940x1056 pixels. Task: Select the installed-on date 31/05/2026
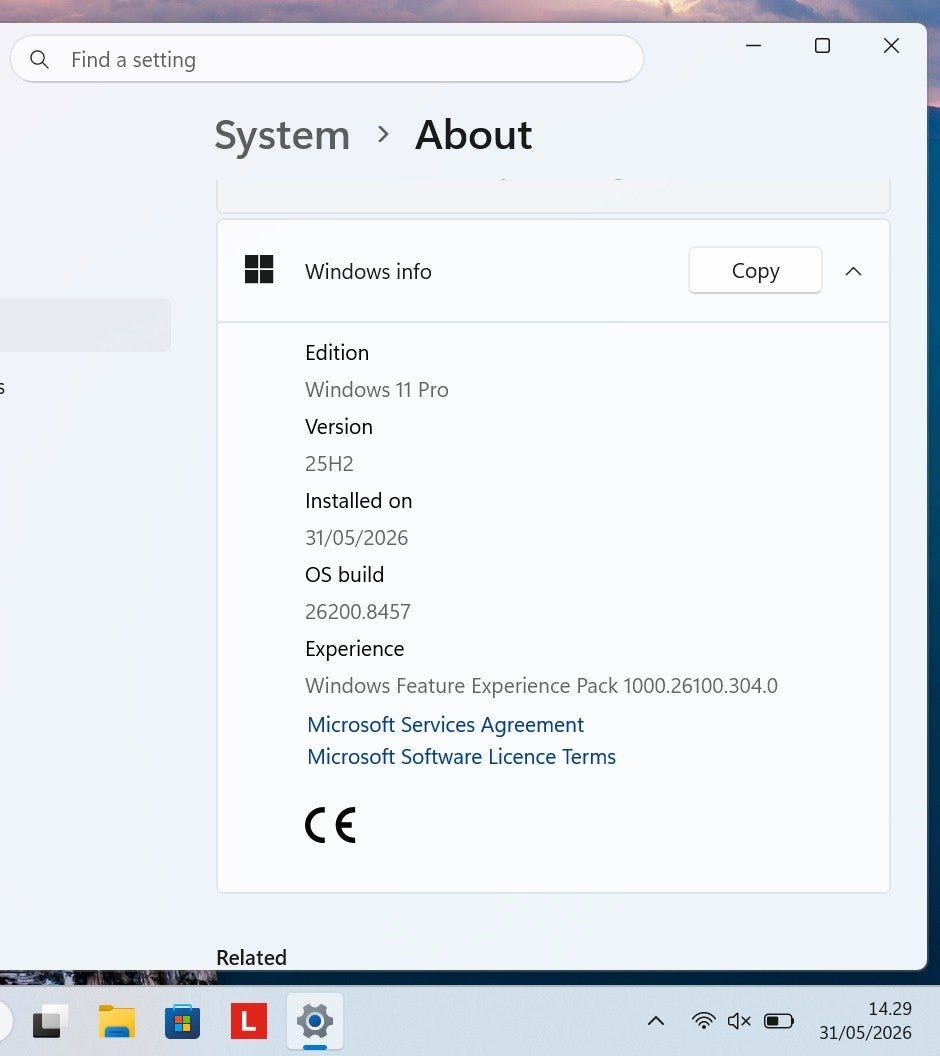(x=356, y=537)
